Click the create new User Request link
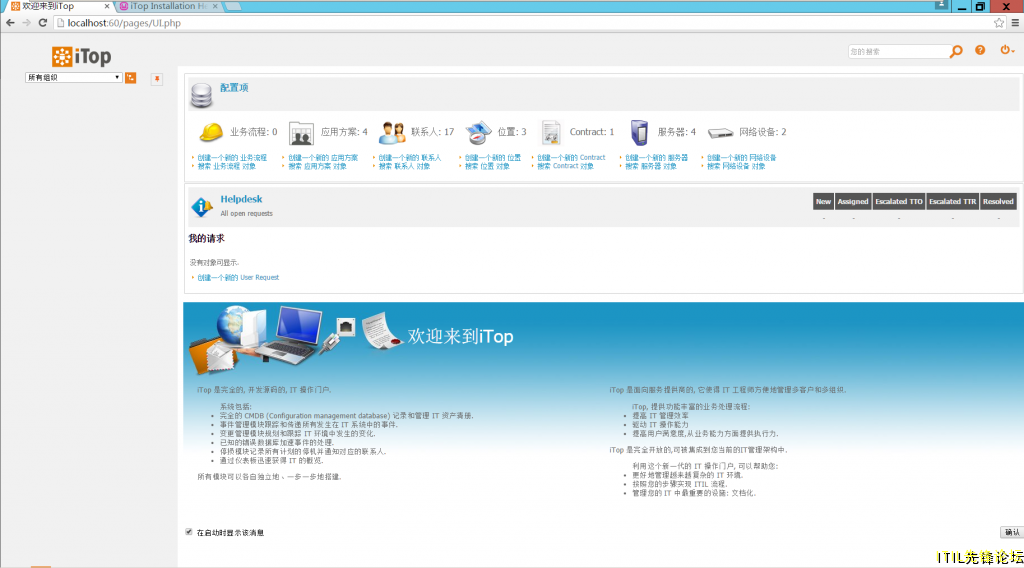Image resolution: width=1024 pixels, height=568 pixels. [x=238, y=277]
